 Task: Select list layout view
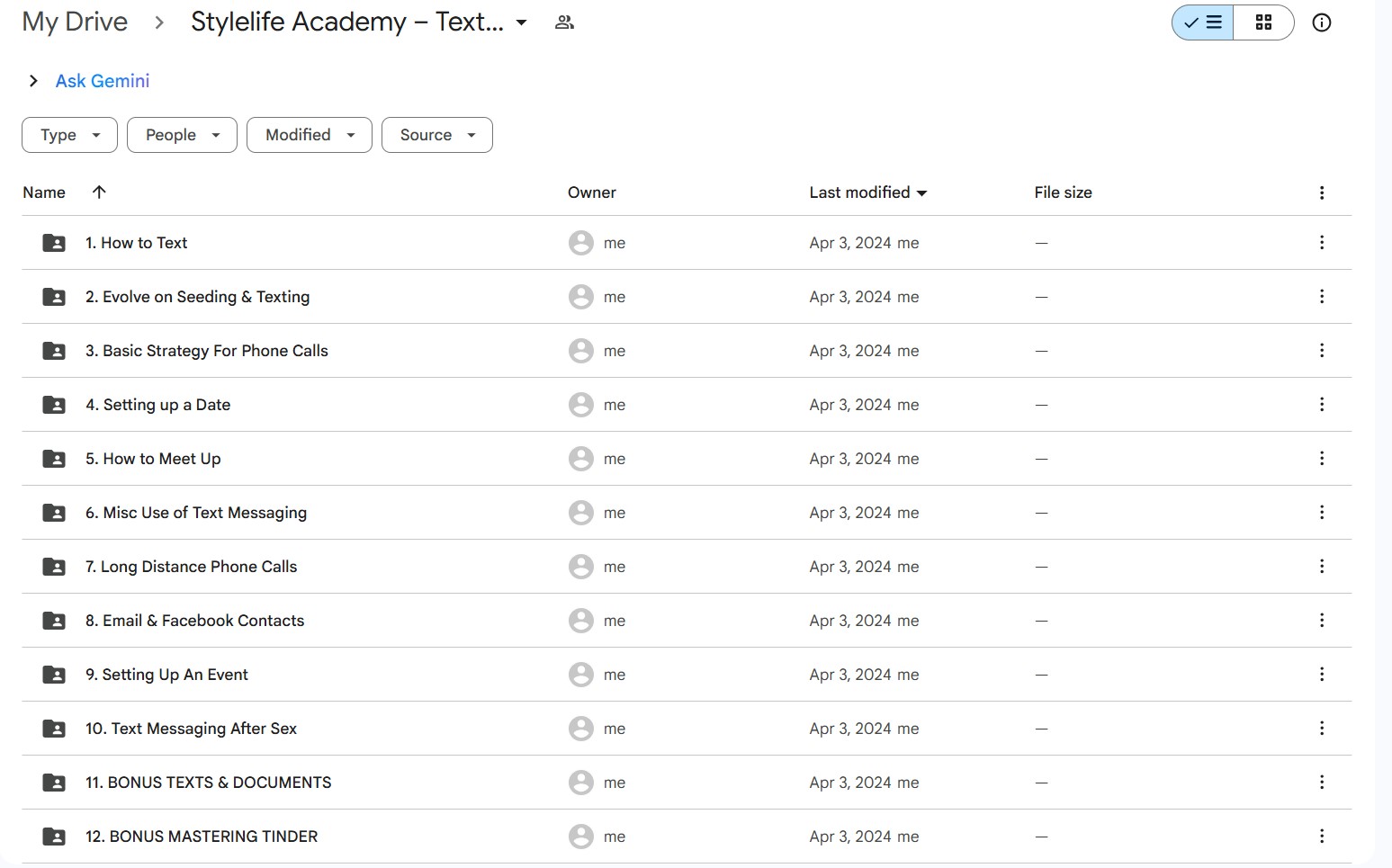[1203, 23]
